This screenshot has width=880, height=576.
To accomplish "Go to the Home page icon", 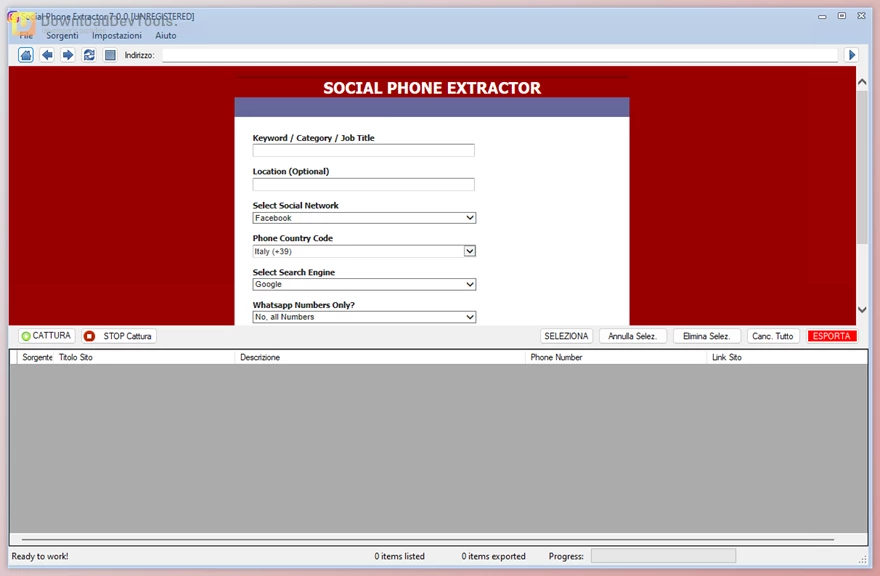I will point(26,55).
